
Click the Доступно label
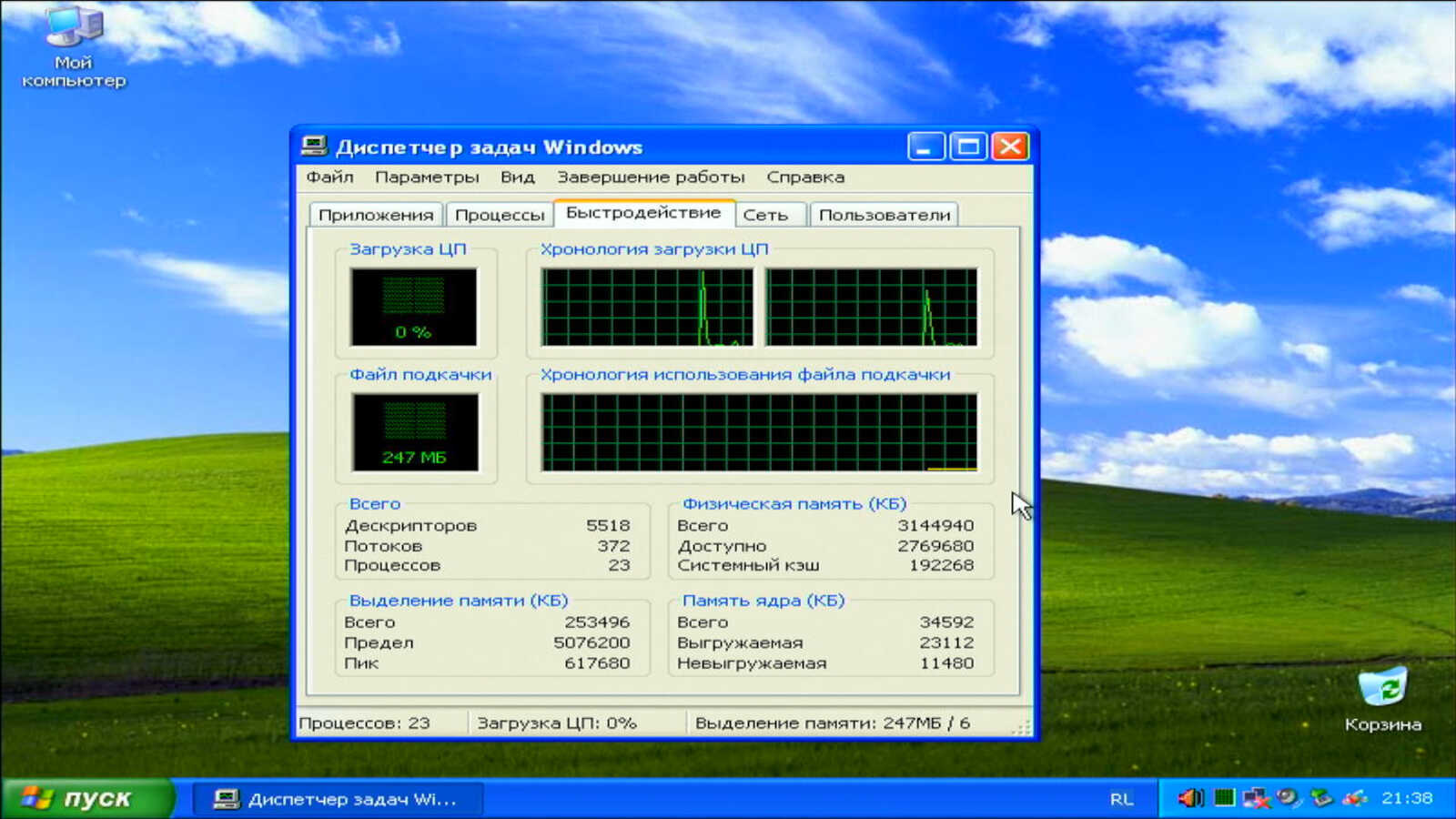pyautogui.click(x=722, y=546)
